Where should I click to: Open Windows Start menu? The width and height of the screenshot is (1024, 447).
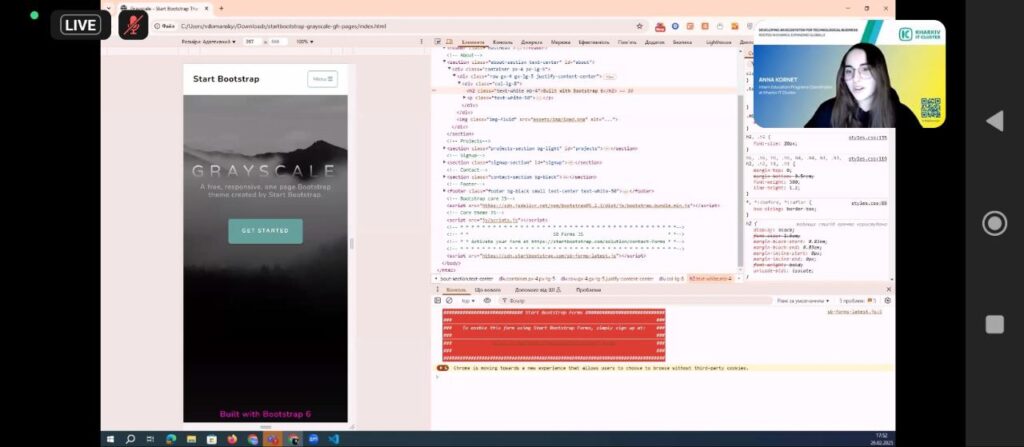click(x=110, y=439)
